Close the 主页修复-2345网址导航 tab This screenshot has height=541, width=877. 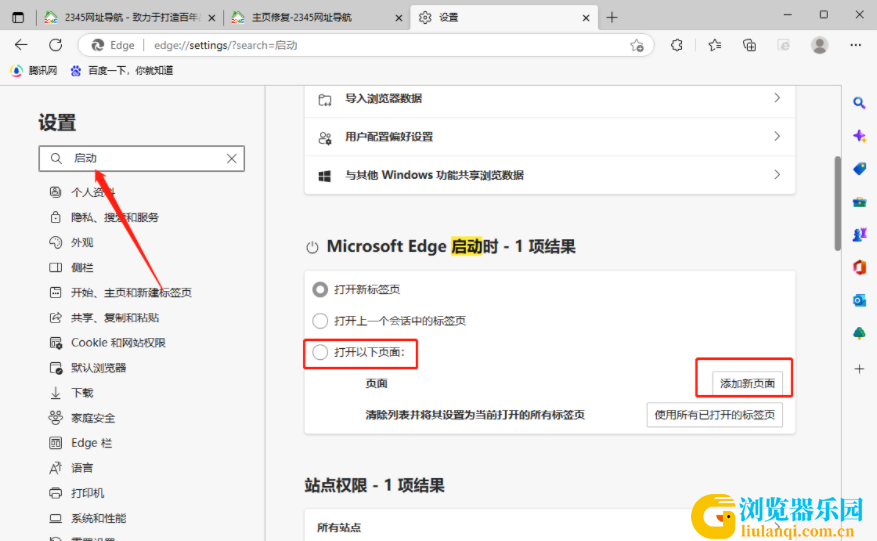coord(398,18)
